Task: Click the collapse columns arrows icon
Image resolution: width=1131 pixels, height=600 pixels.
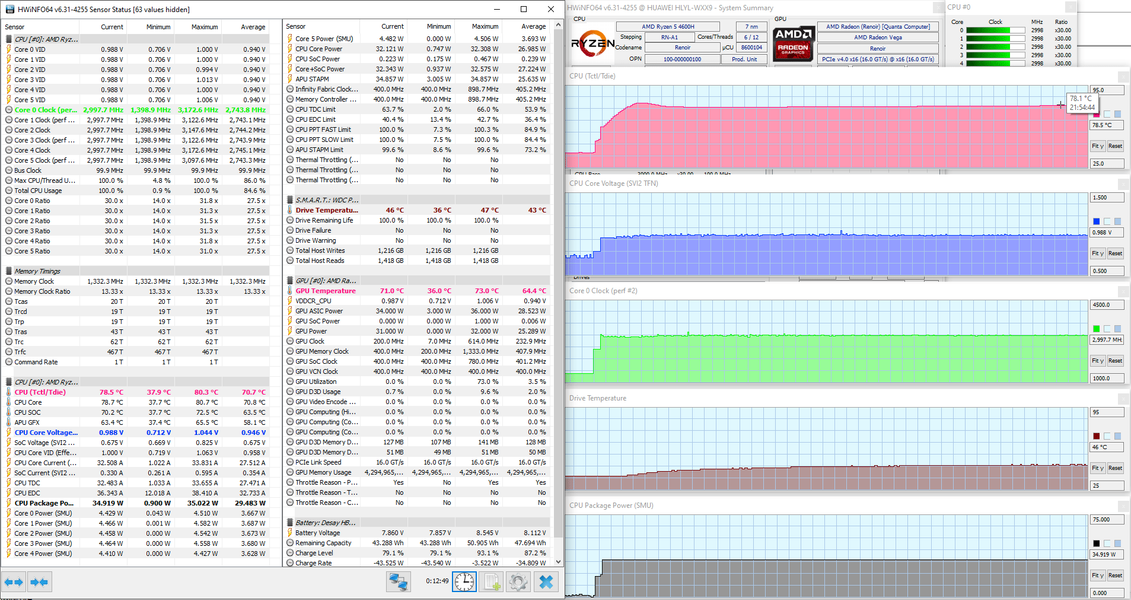Action: pyautogui.click(x=40, y=582)
